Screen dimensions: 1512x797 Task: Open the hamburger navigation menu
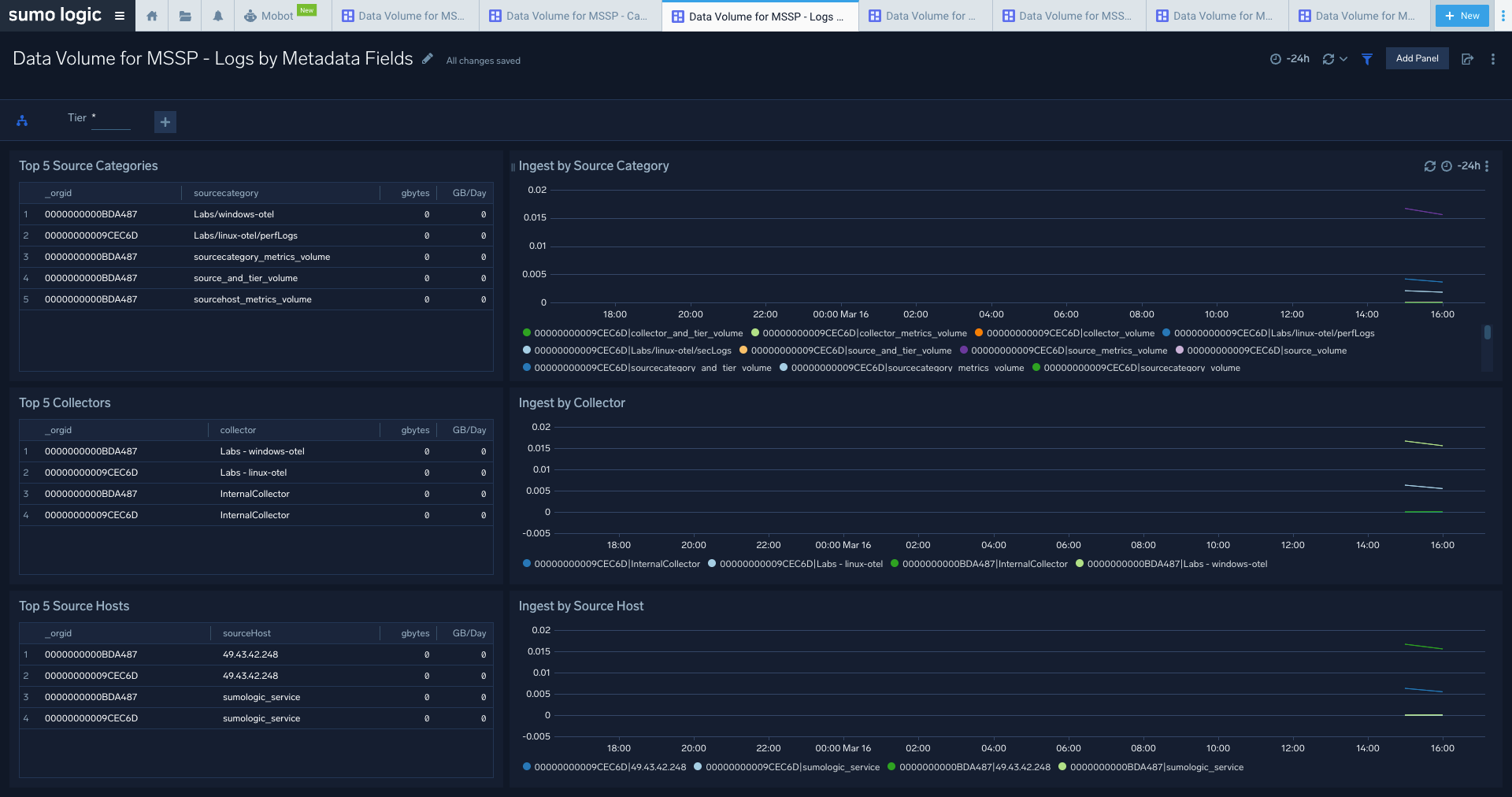point(120,16)
